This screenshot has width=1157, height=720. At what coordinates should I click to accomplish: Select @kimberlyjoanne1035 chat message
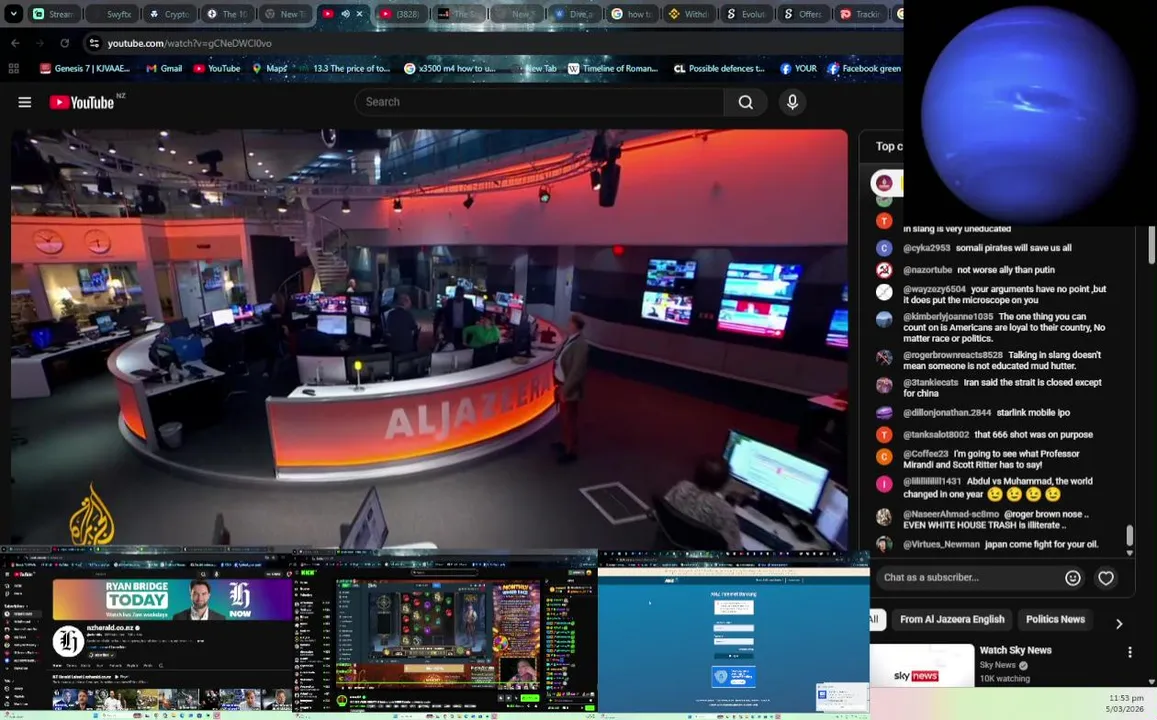(1004, 327)
